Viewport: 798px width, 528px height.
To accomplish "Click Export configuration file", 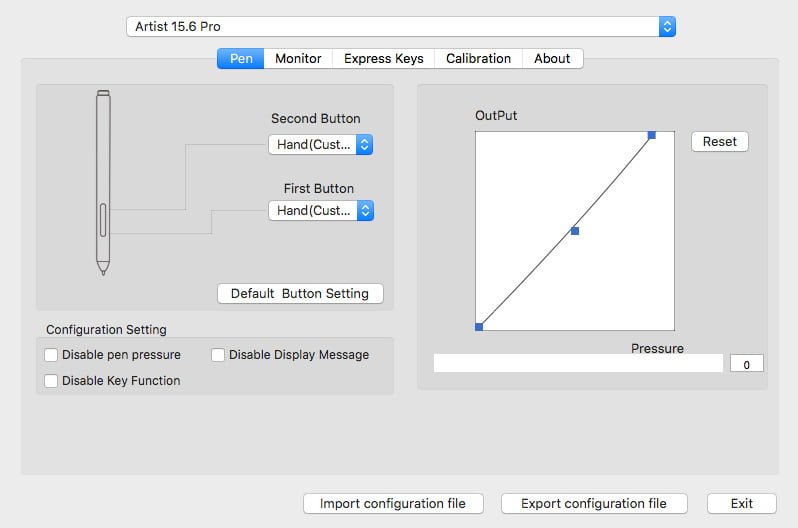I will point(594,504).
